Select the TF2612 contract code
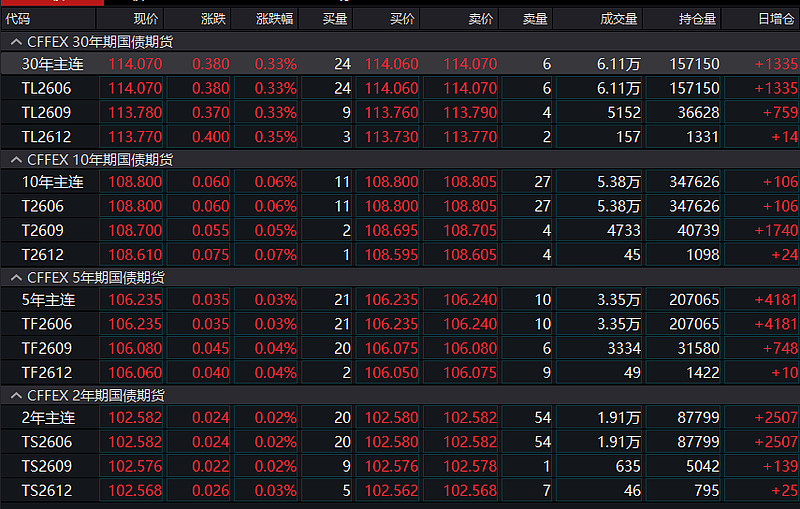Screen dimensions: 800x509 click(47, 372)
